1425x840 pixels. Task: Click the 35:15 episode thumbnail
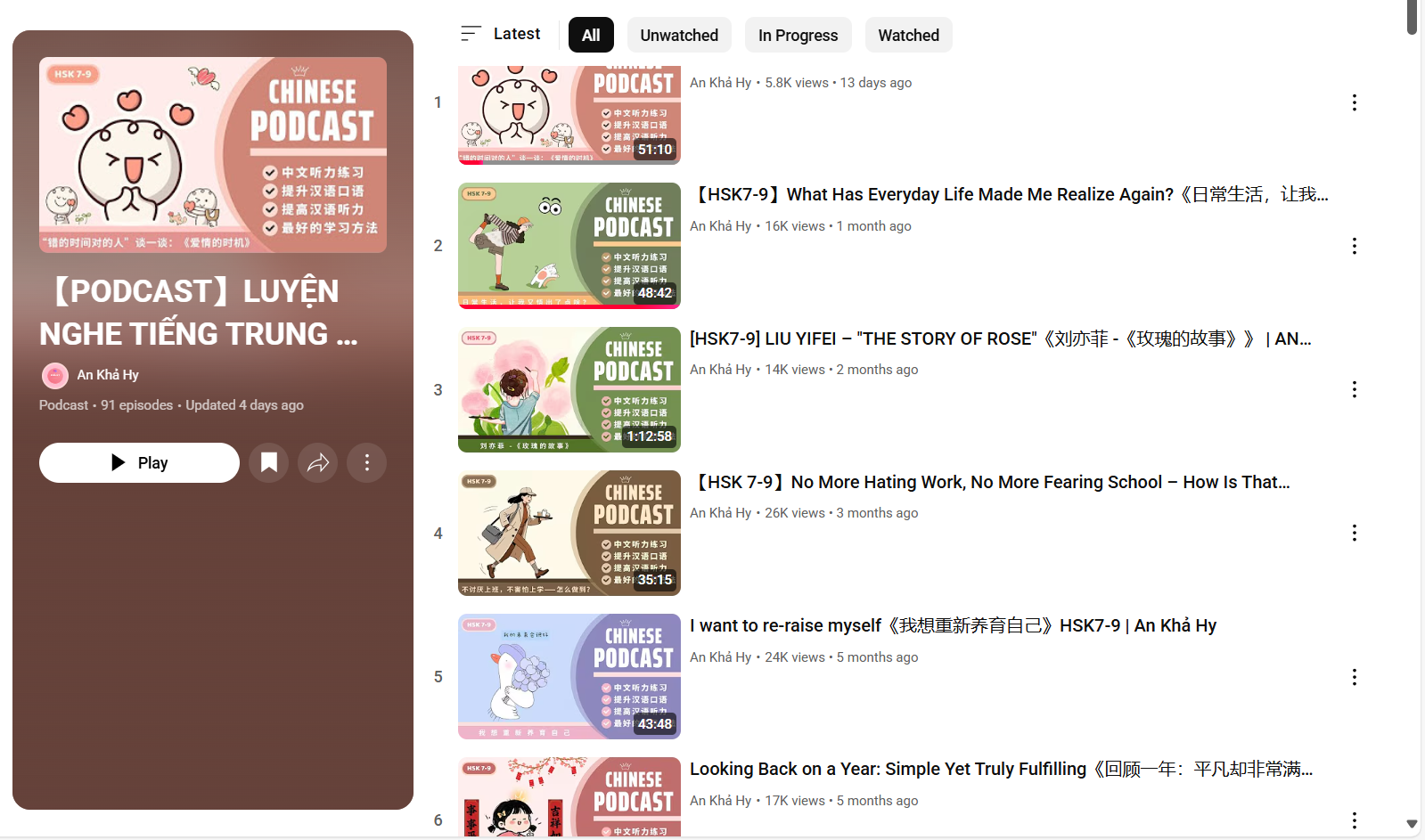click(x=569, y=533)
